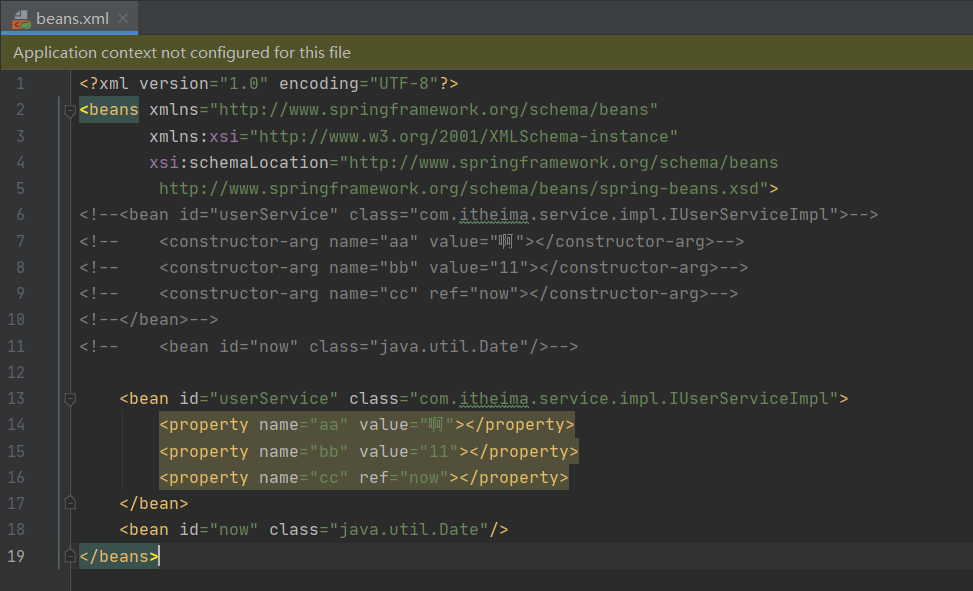Click ref="now" on line 16
Image resolution: width=973 pixels, height=591 pixels.
click(x=403, y=477)
